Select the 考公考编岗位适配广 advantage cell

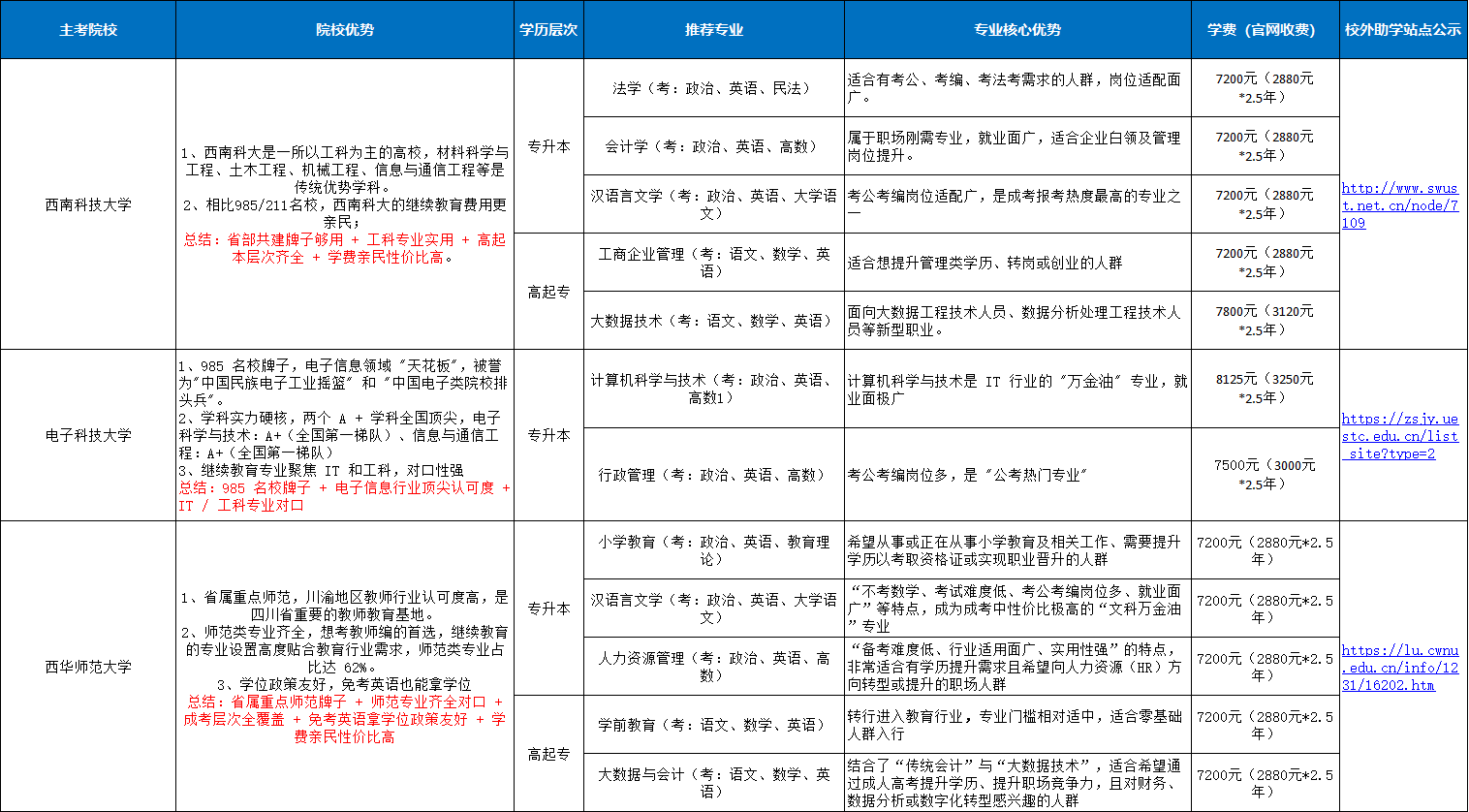click(1017, 204)
